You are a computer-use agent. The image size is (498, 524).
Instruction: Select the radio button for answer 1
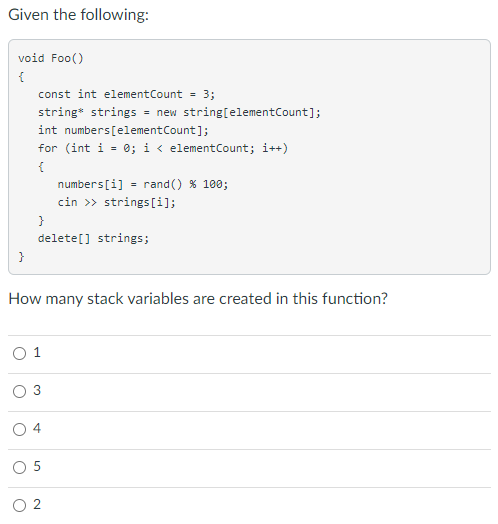[19, 353]
